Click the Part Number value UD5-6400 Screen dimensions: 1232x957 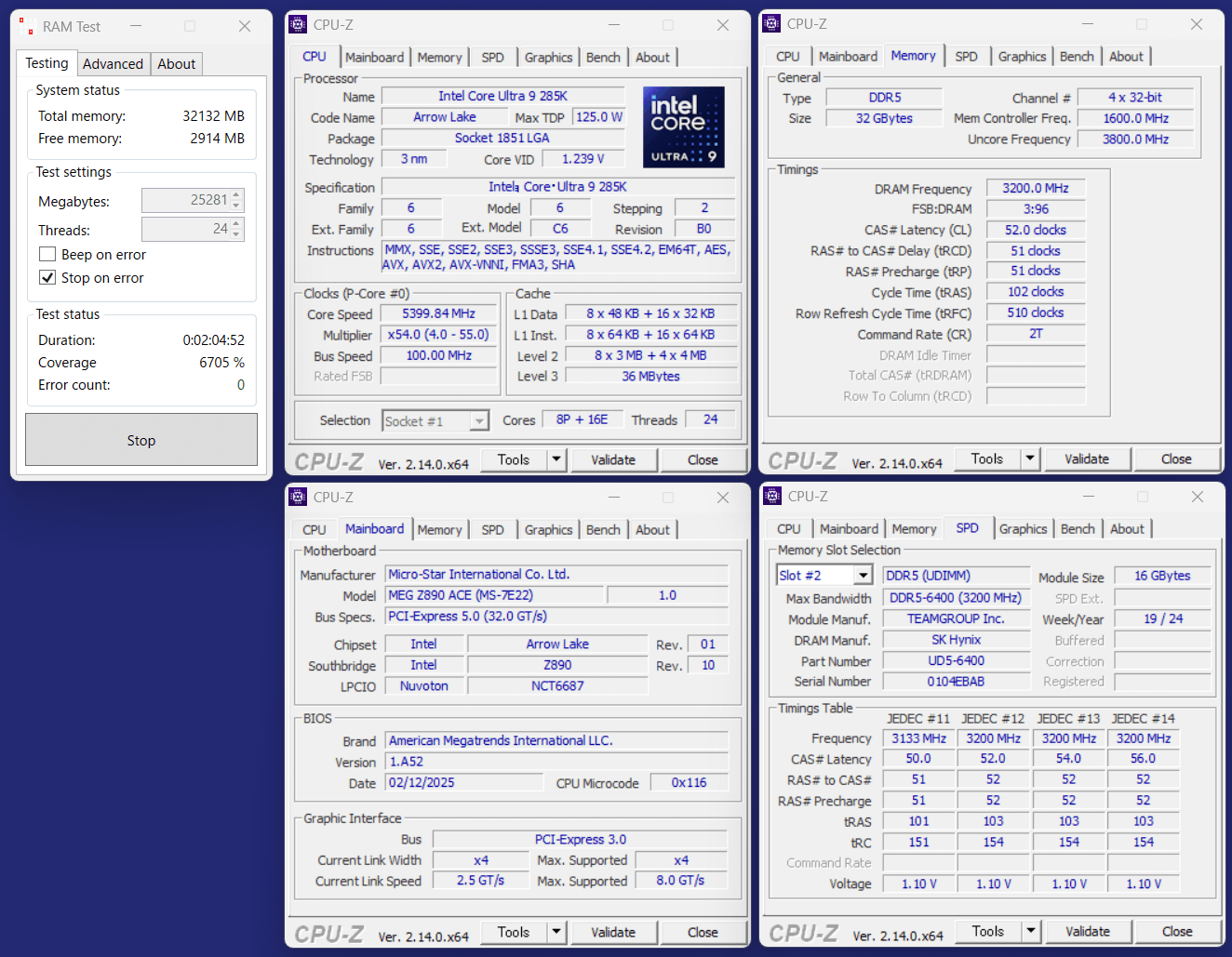(957, 660)
